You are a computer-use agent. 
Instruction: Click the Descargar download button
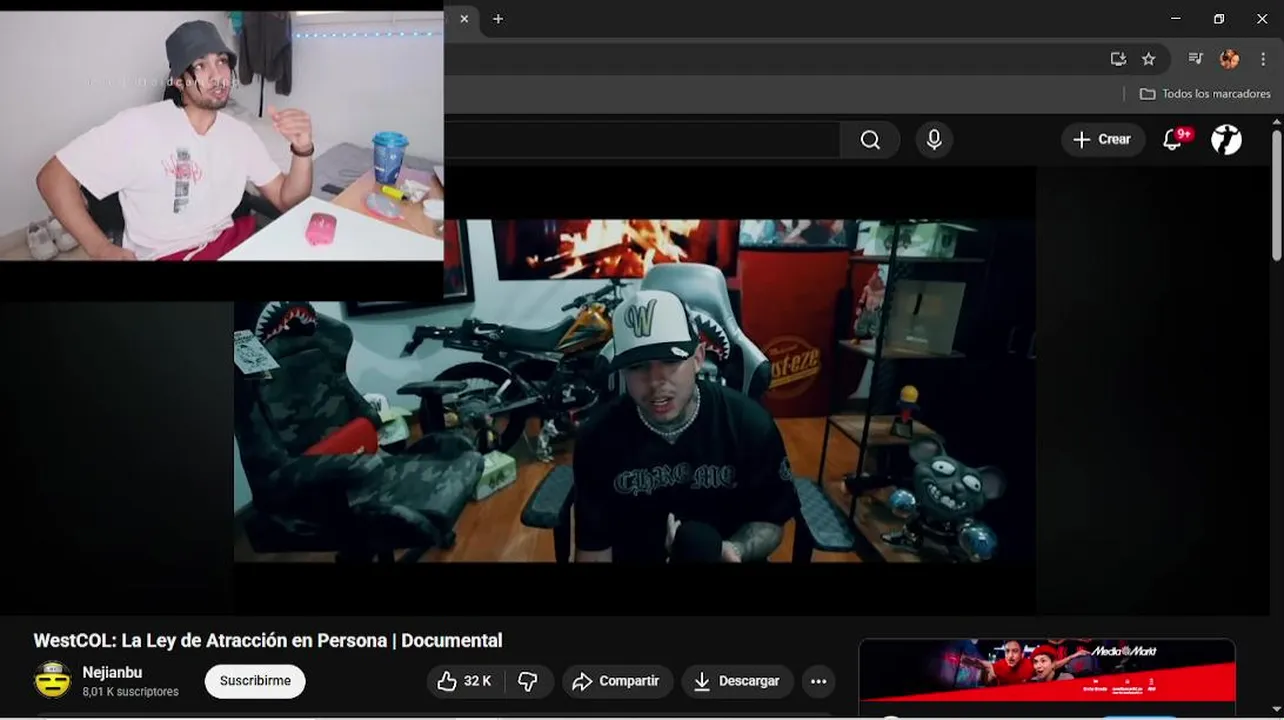point(737,681)
